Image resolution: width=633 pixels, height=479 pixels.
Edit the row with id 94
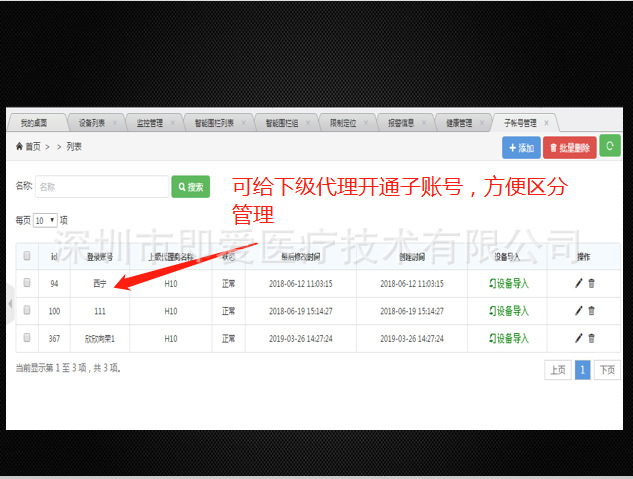pyautogui.click(x=579, y=283)
